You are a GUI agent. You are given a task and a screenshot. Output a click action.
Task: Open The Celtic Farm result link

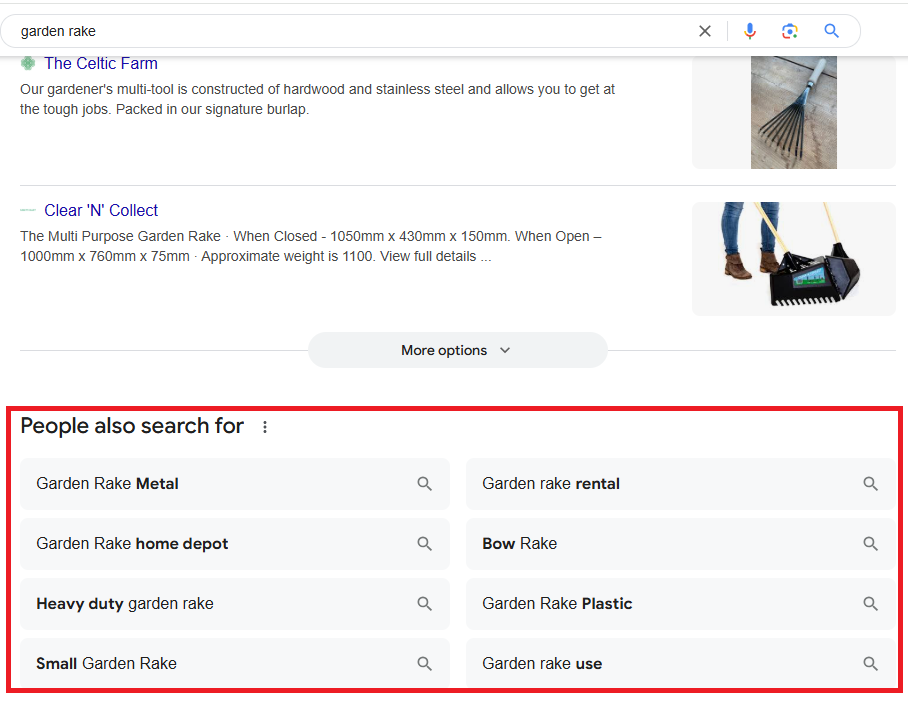coord(100,63)
